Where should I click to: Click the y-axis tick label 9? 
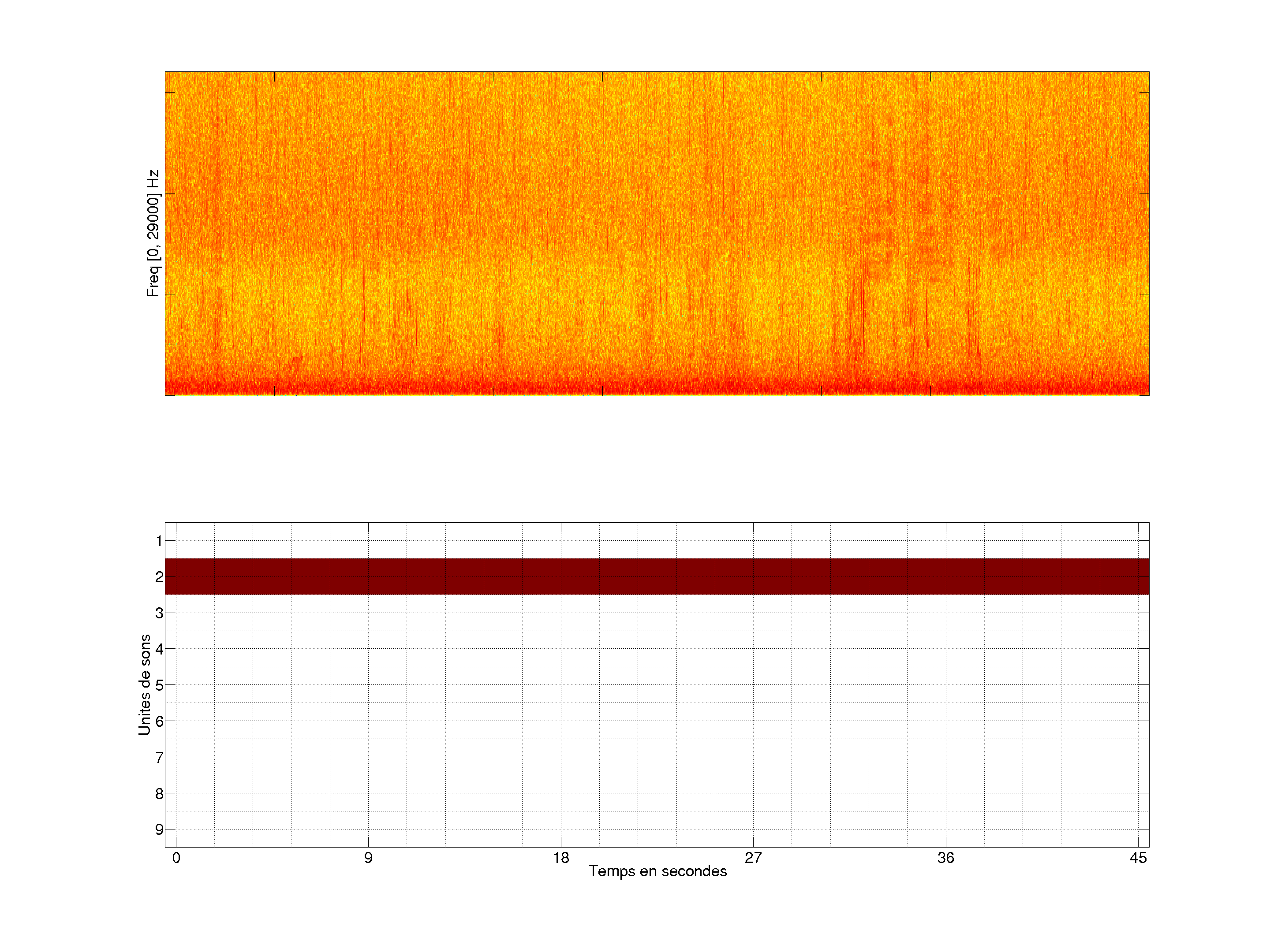point(159,829)
